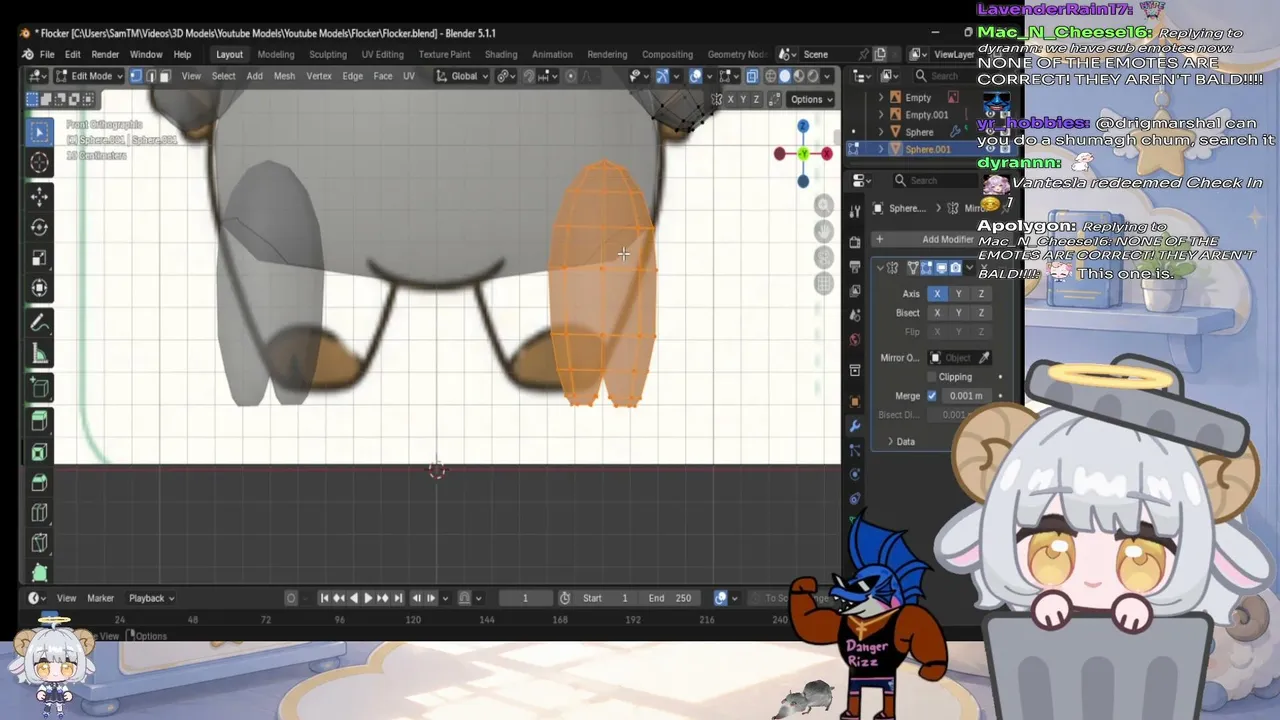This screenshot has width=1280, height=720.
Task: Open the Edit menu in top bar
Action: (x=73, y=54)
